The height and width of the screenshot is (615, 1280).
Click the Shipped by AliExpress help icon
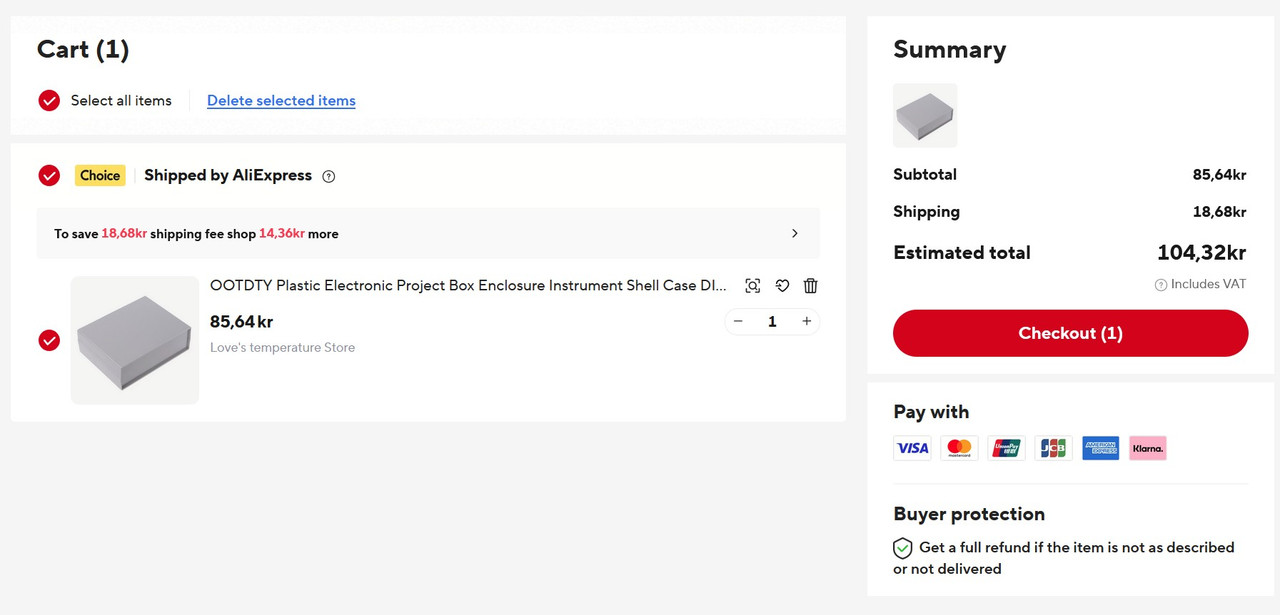point(329,177)
